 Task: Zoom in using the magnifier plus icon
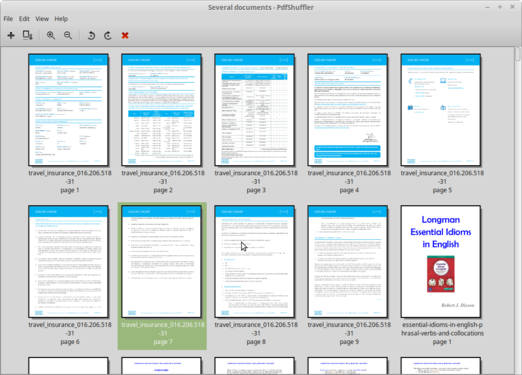tap(51, 35)
